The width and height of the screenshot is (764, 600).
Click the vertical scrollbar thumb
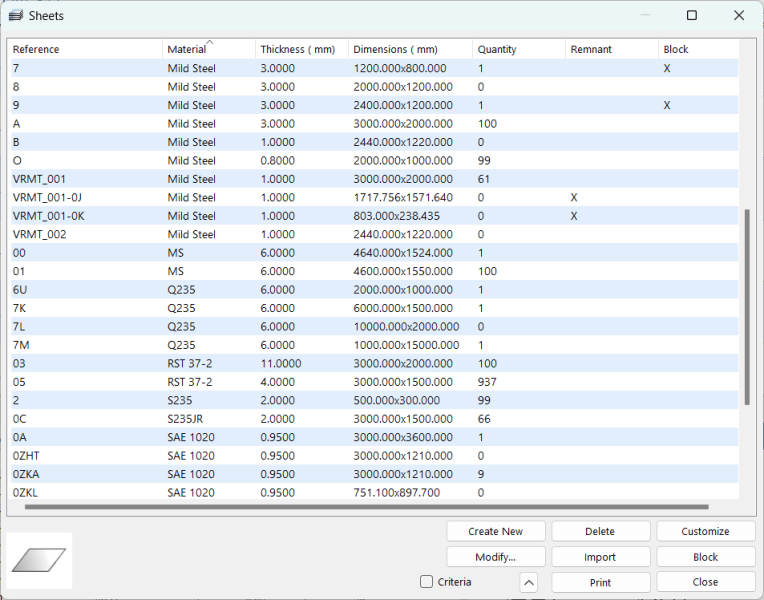click(747, 305)
